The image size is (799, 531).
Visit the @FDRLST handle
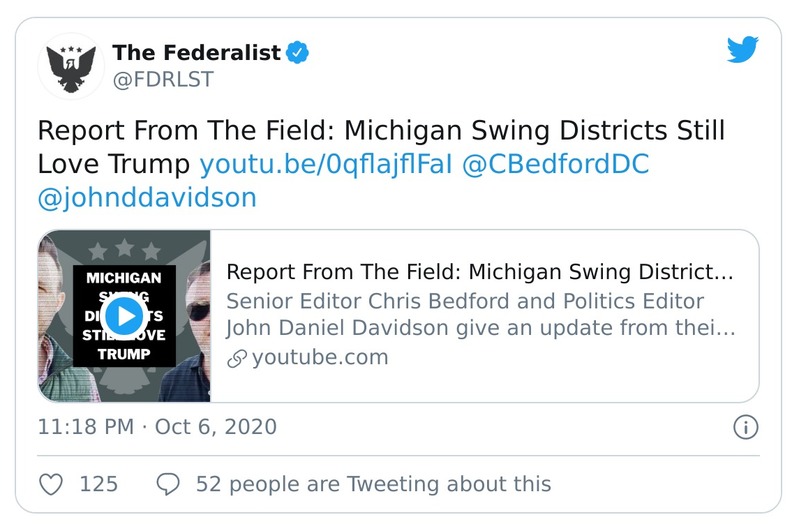coord(163,80)
